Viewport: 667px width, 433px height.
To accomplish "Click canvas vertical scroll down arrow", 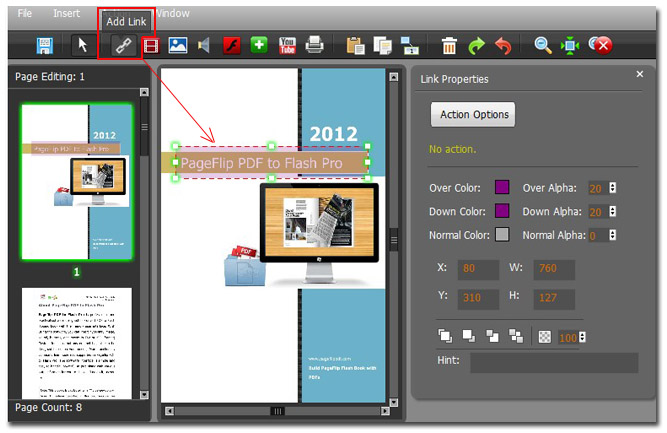I will pyautogui.click(x=394, y=402).
